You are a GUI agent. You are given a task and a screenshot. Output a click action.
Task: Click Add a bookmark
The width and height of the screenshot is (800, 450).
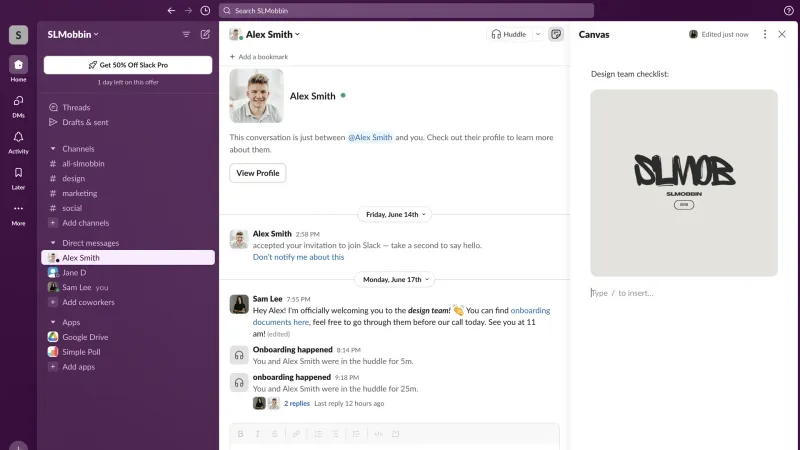click(259, 57)
